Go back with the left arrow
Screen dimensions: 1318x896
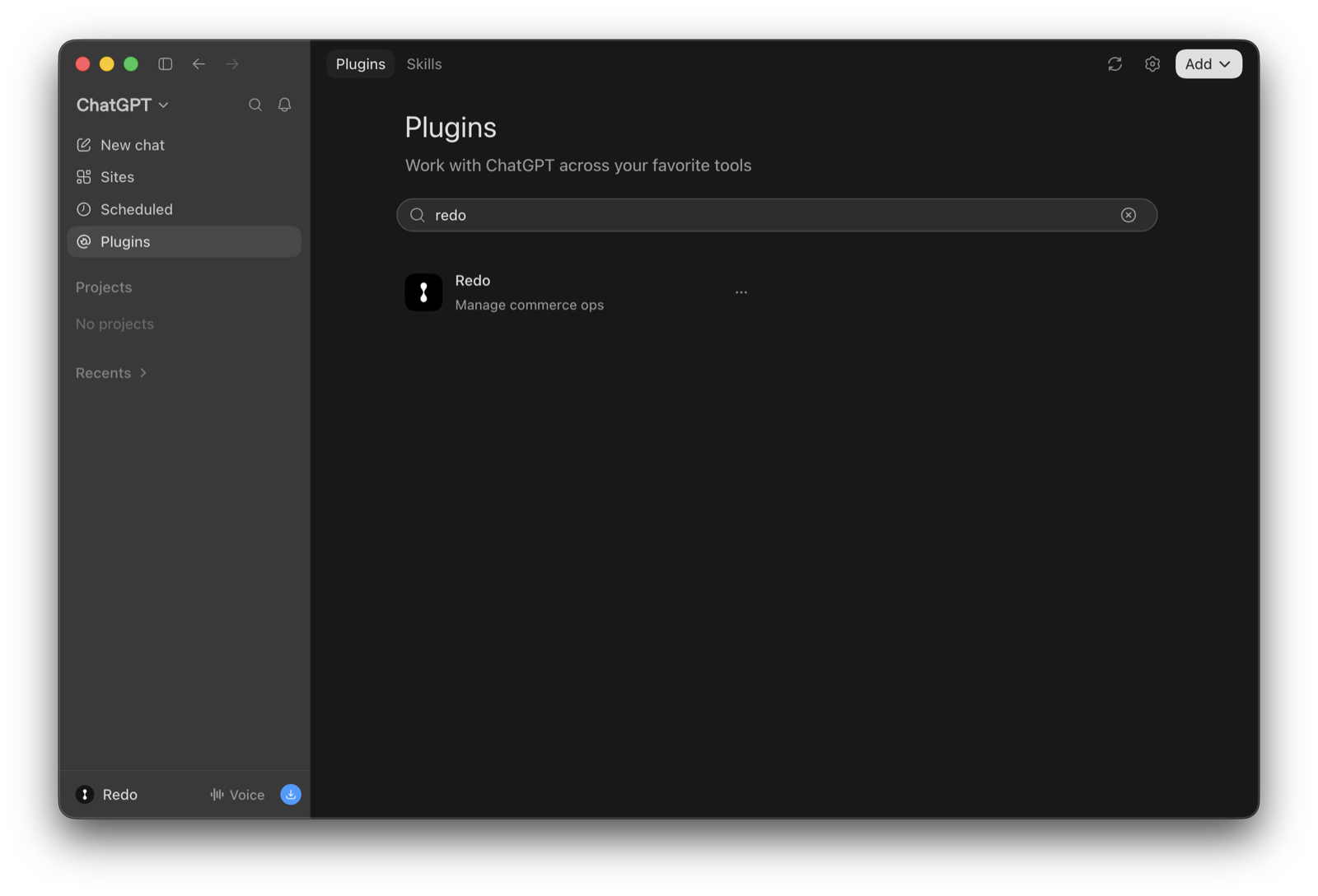[199, 63]
